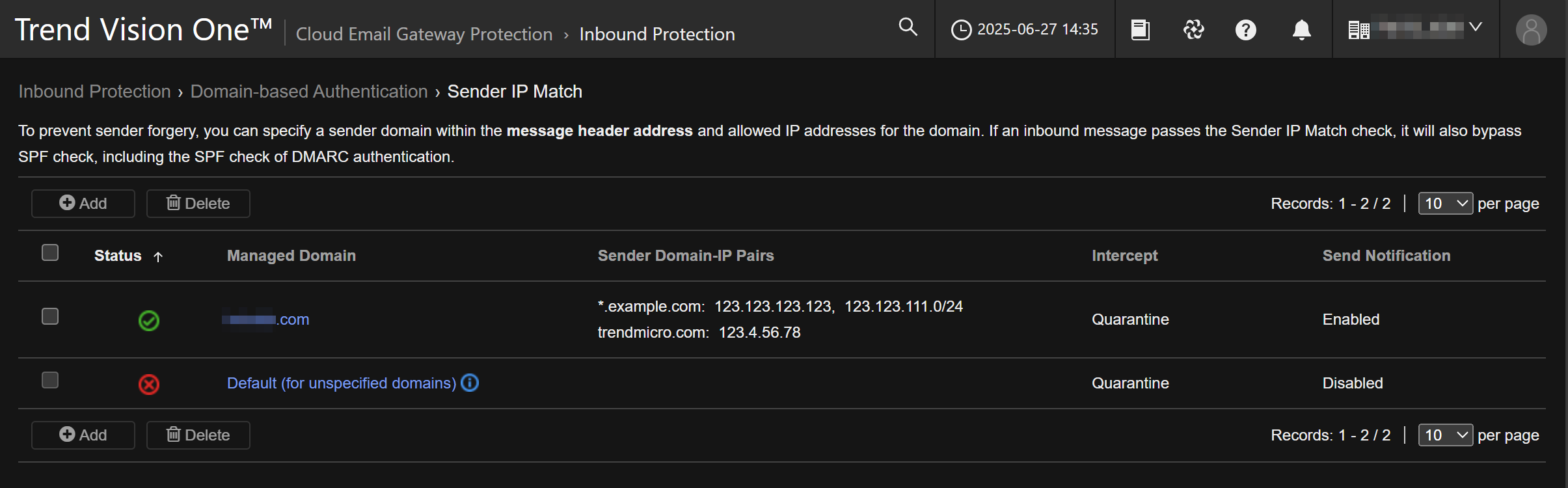The image size is (1568, 488).
Task: Click the user profile avatar icon
Action: (x=1531, y=30)
